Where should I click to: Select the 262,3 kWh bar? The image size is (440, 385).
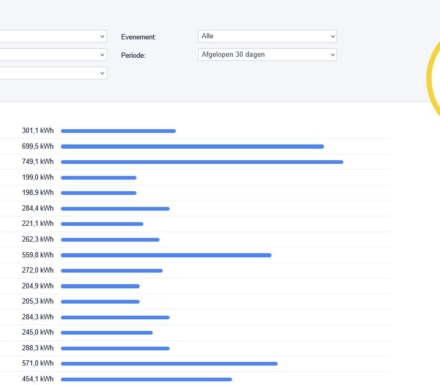tap(110, 240)
